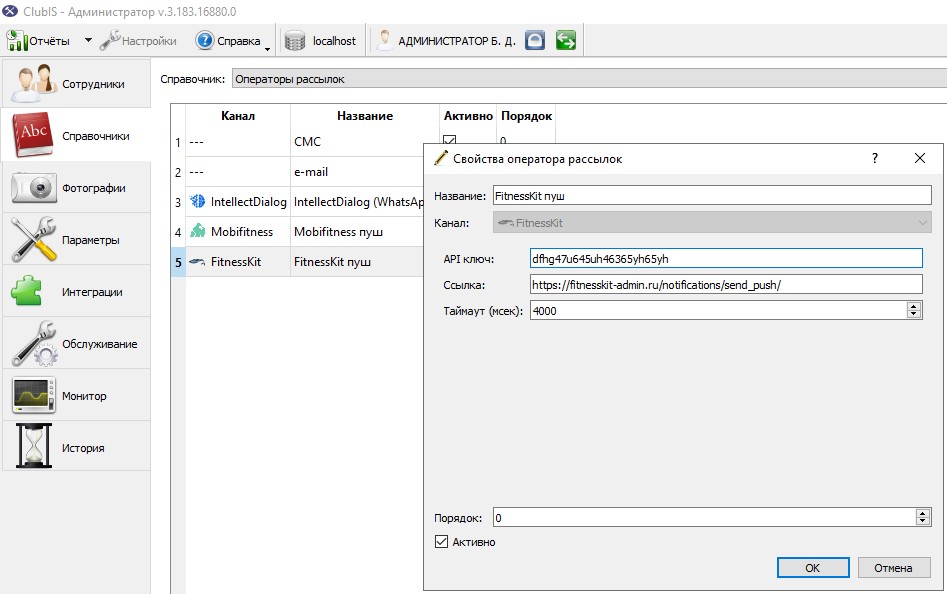Image resolution: width=947 pixels, height=594 pixels.
Task: Click the green switch user icon
Action: point(566,40)
